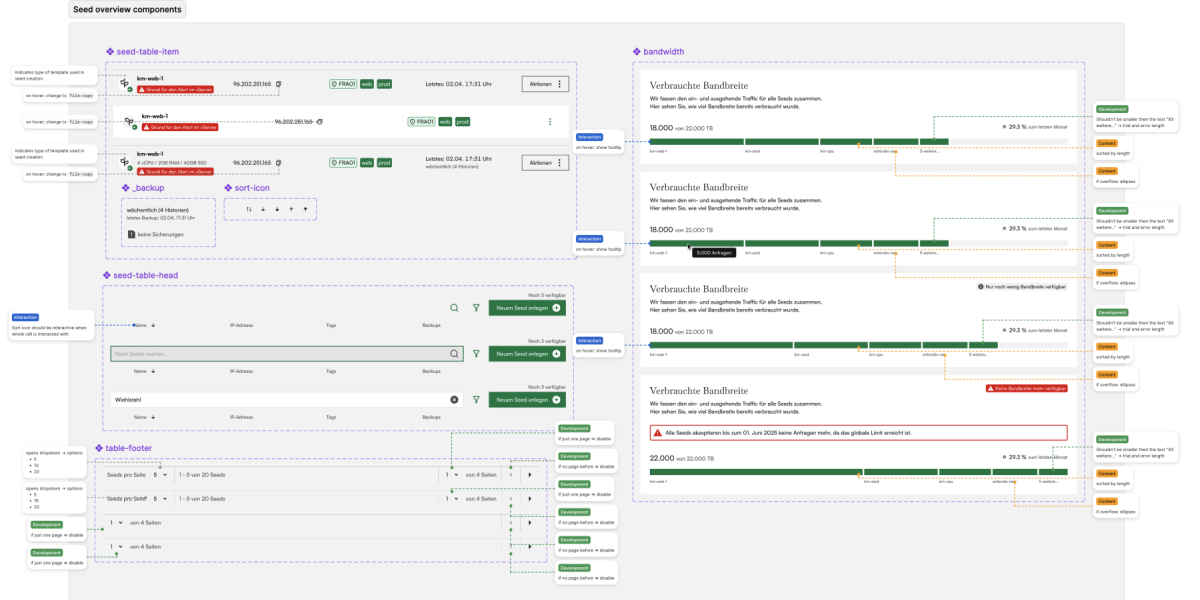The height and width of the screenshot is (600, 1200).
Task: Clear the 'Wishlstahl' search with the X icon
Action: [x=454, y=399]
